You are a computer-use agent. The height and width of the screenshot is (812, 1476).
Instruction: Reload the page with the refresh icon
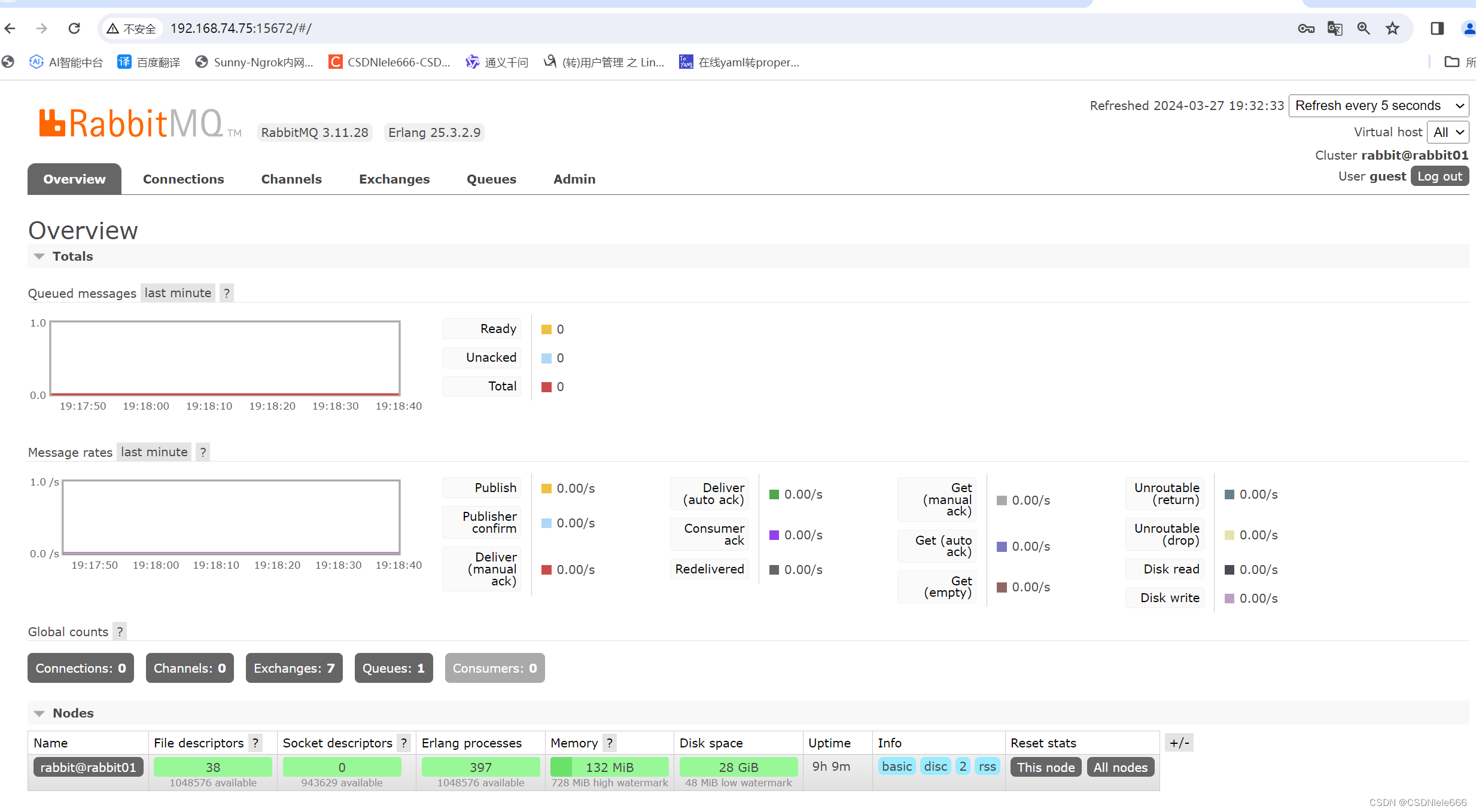point(74,28)
